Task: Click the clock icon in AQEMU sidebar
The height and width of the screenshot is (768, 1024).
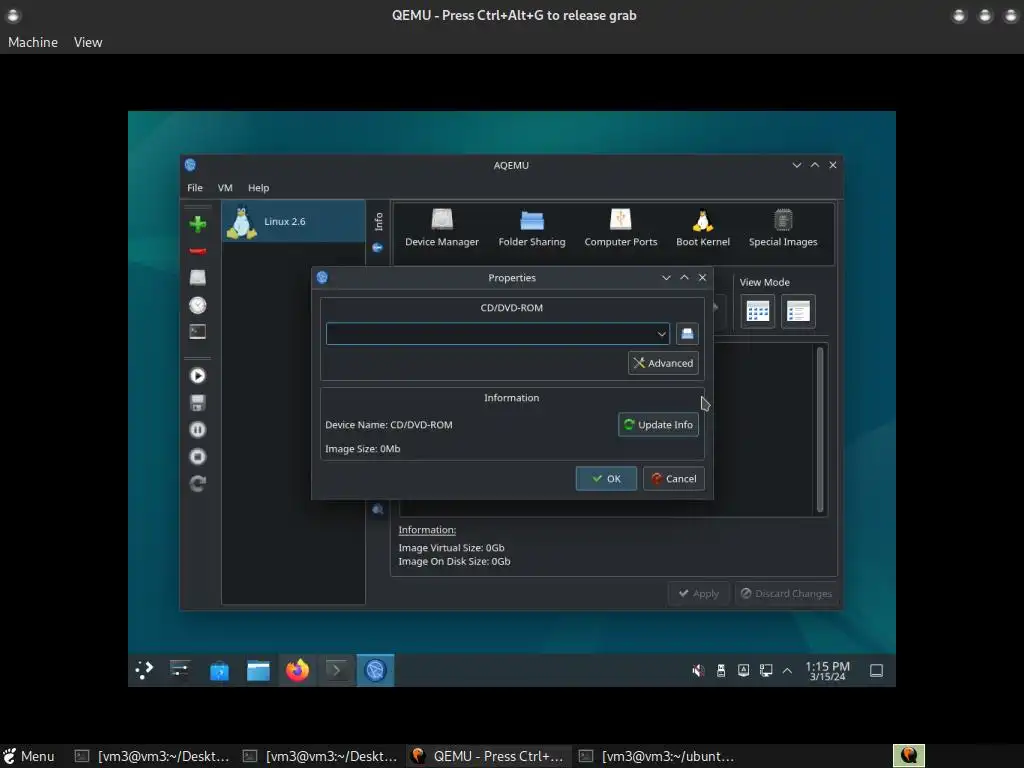Action: [x=197, y=305]
